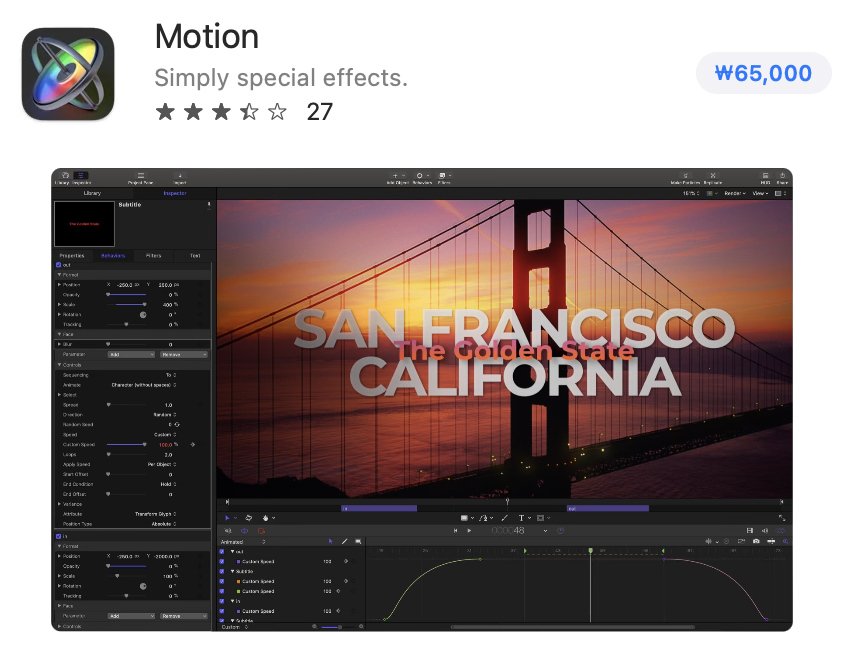842x646 pixels.
Task: Expand the Blur parameter row
Action: tap(60, 344)
